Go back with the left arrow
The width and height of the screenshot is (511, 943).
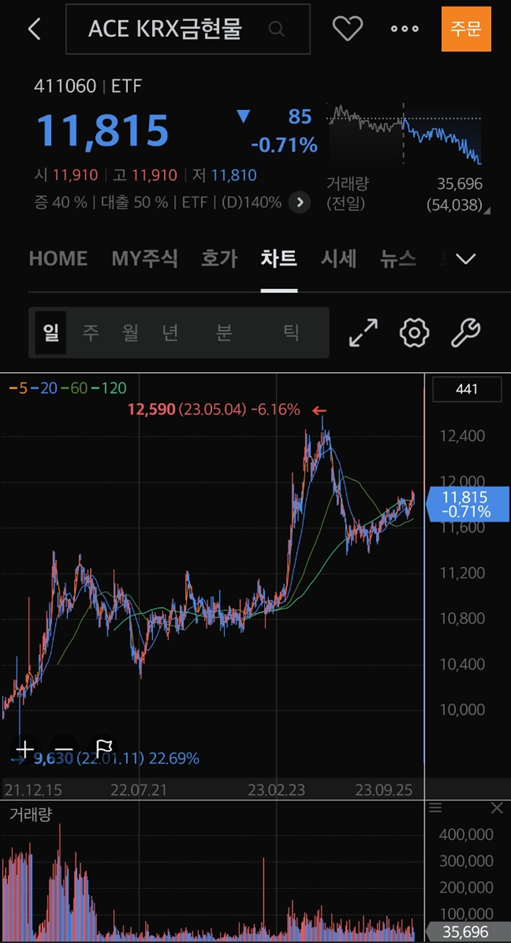pos(34,29)
